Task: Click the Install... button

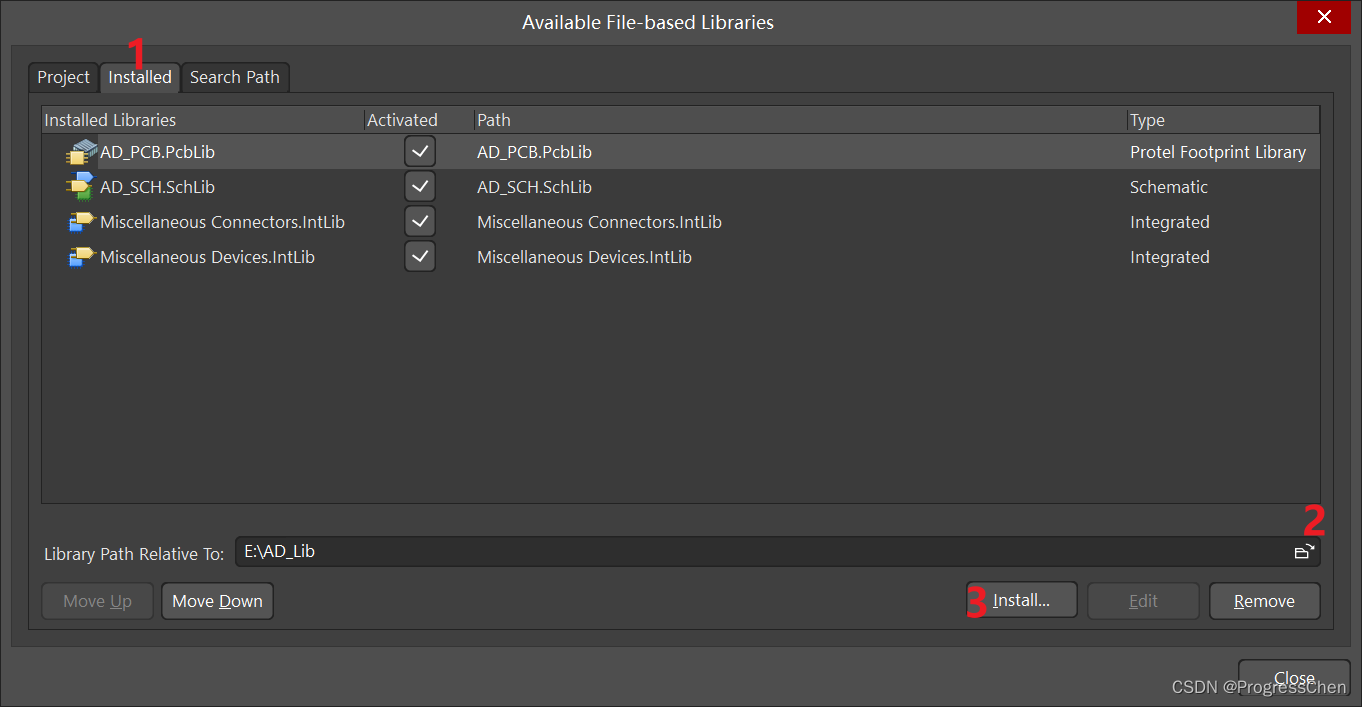Action: (1021, 601)
